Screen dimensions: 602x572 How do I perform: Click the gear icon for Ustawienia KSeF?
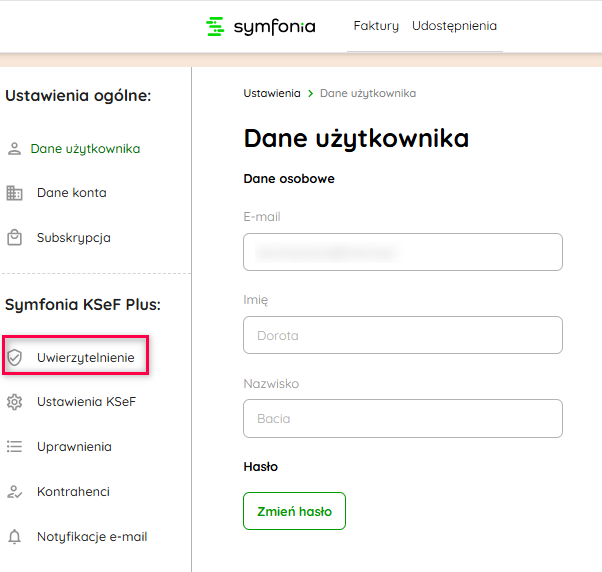[14, 402]
